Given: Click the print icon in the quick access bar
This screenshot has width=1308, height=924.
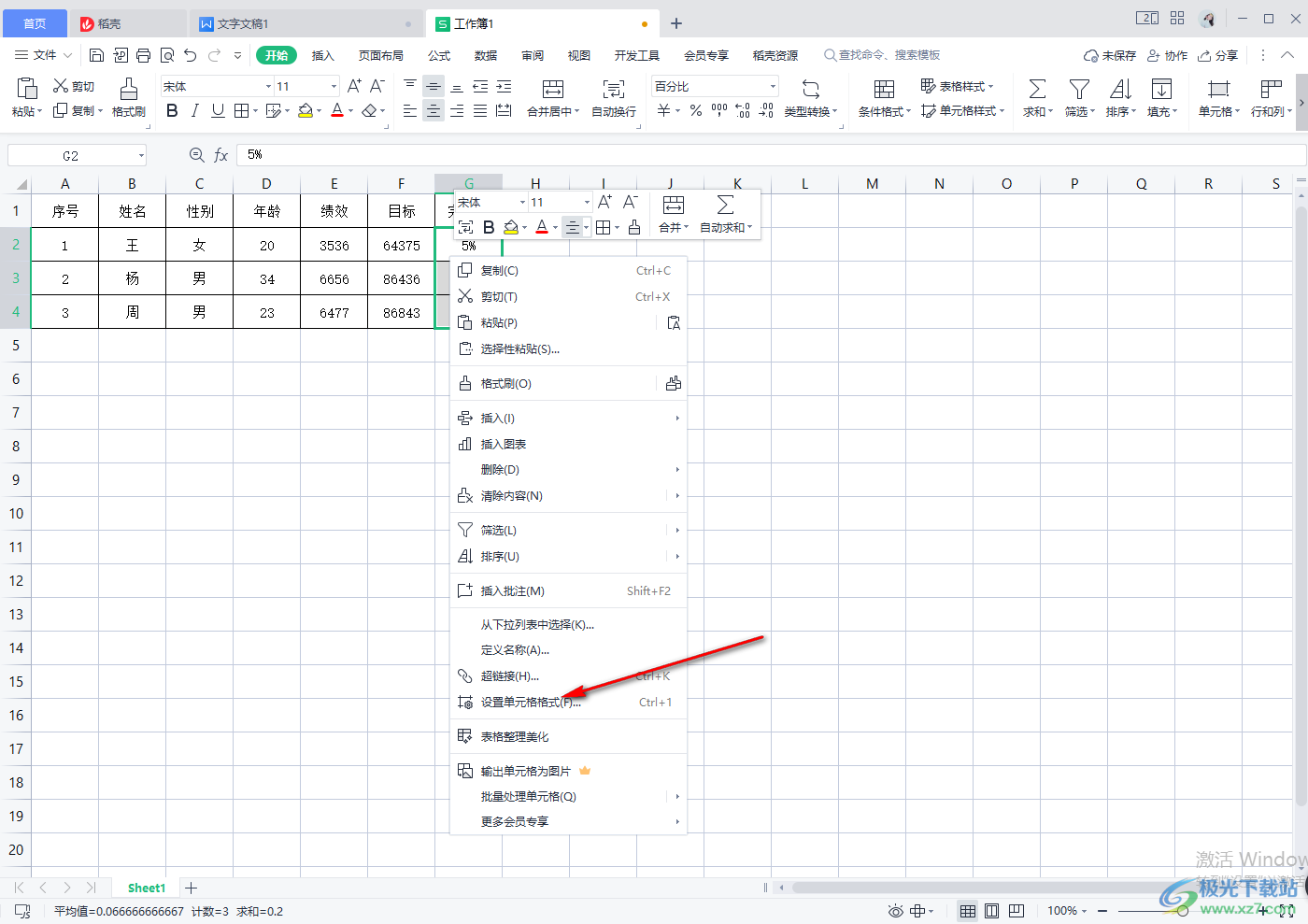Looking at the screenshot, I should (143, 55).
